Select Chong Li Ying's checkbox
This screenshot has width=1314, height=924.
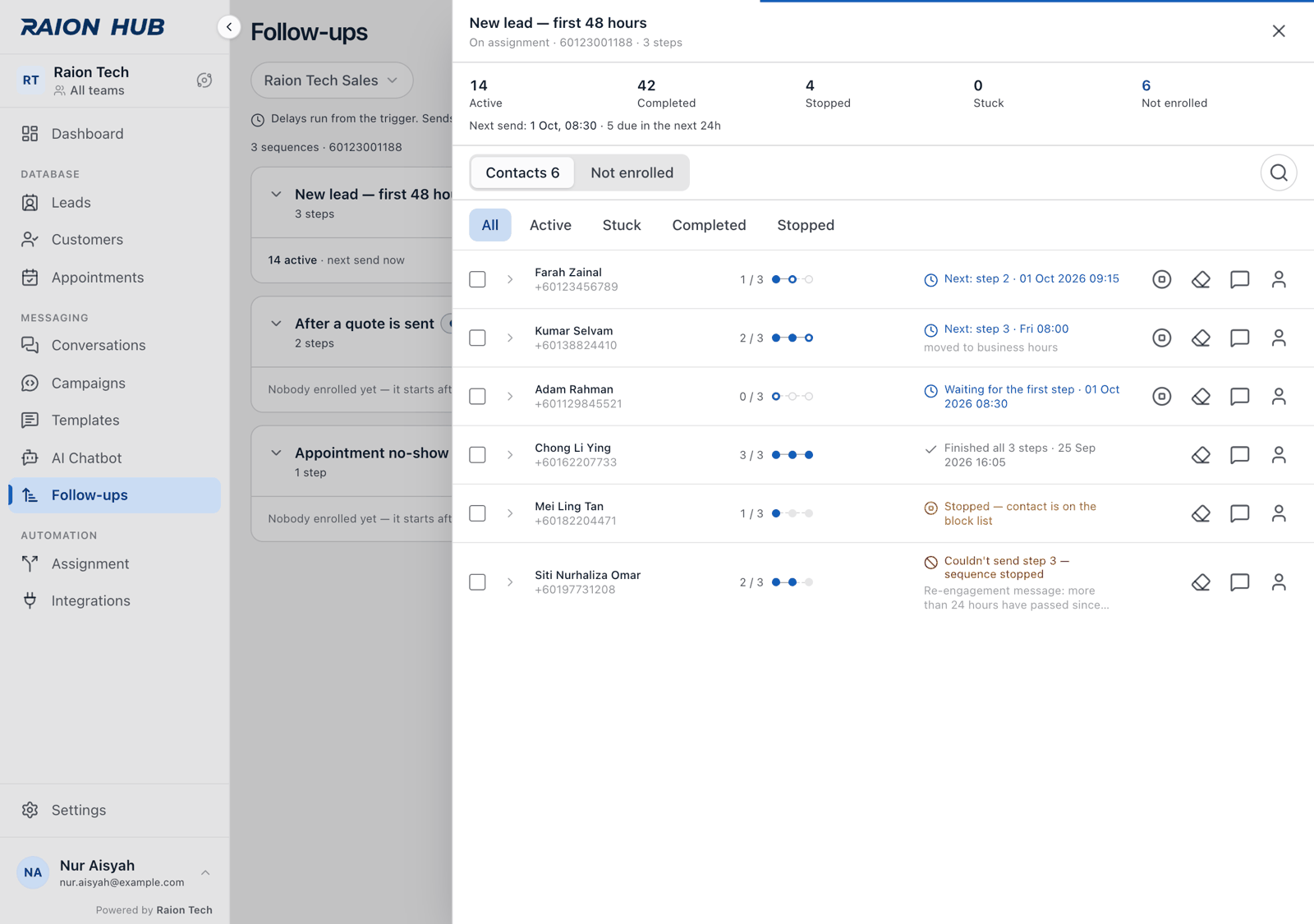tap(477, 455)
